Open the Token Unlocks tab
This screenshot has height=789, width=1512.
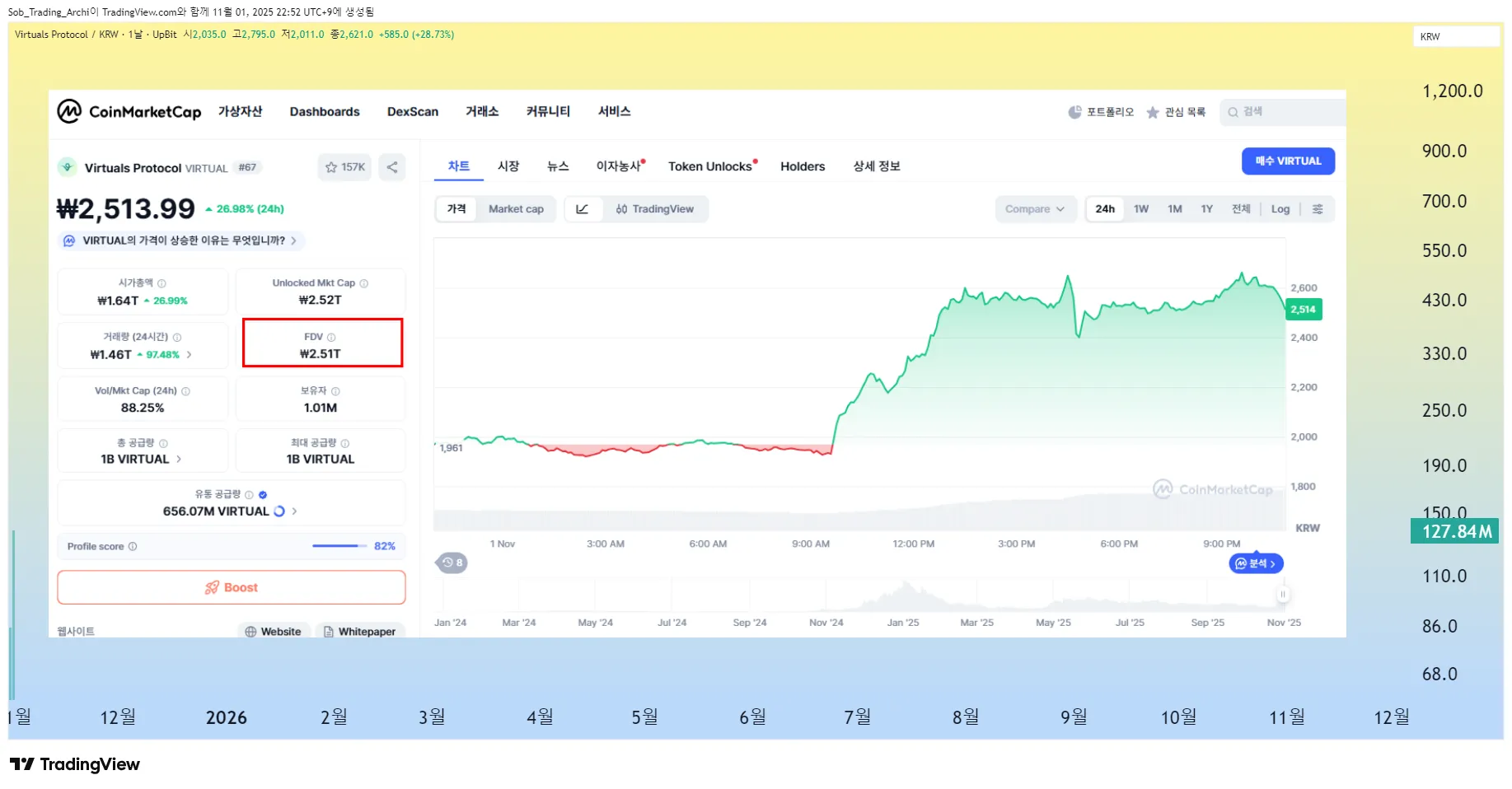[x=710, y=166]
